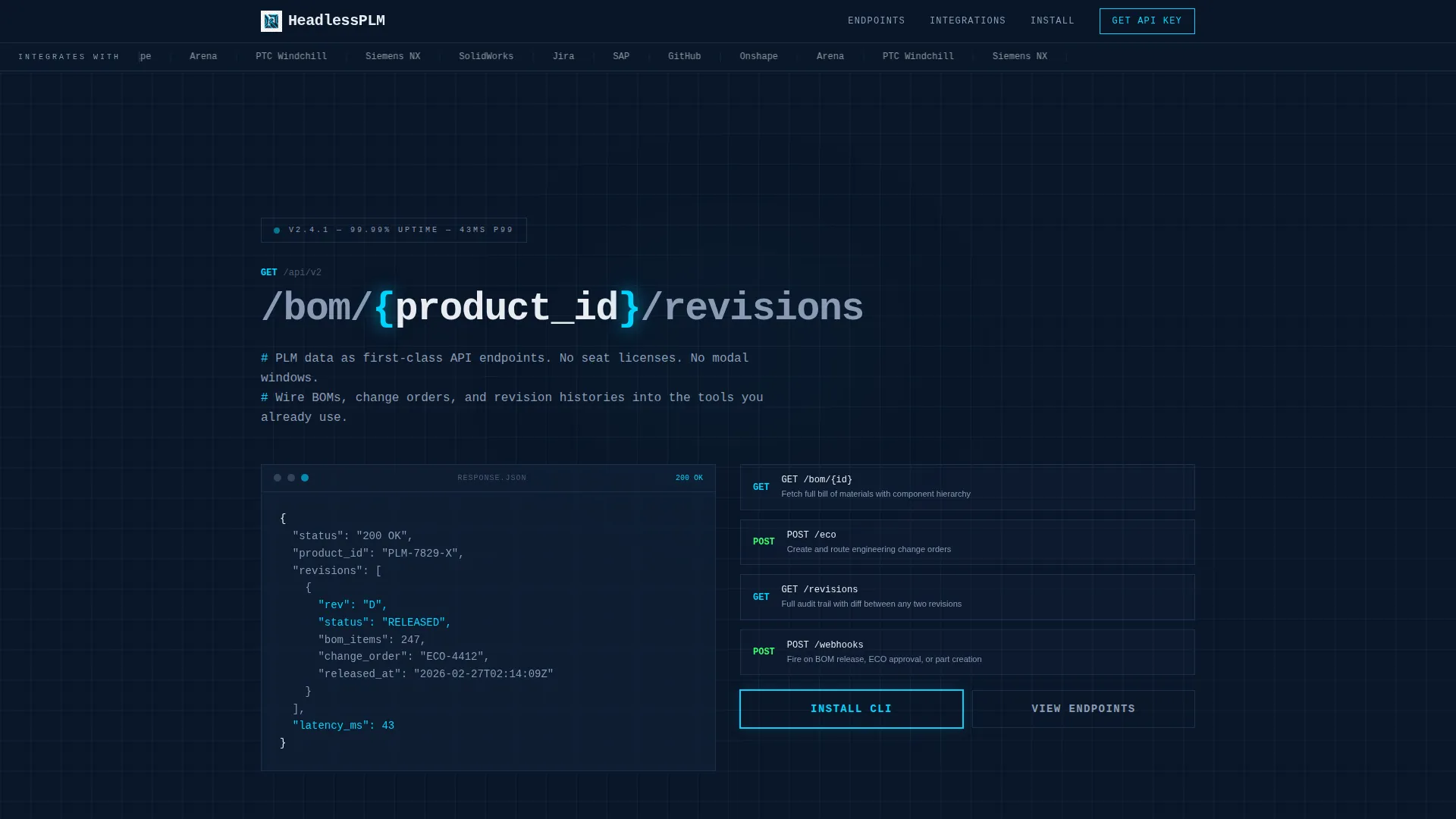Click GitHub in the integrations ticker
Viewport: 1456px width, 819px height.
click(x=684, y=57)
